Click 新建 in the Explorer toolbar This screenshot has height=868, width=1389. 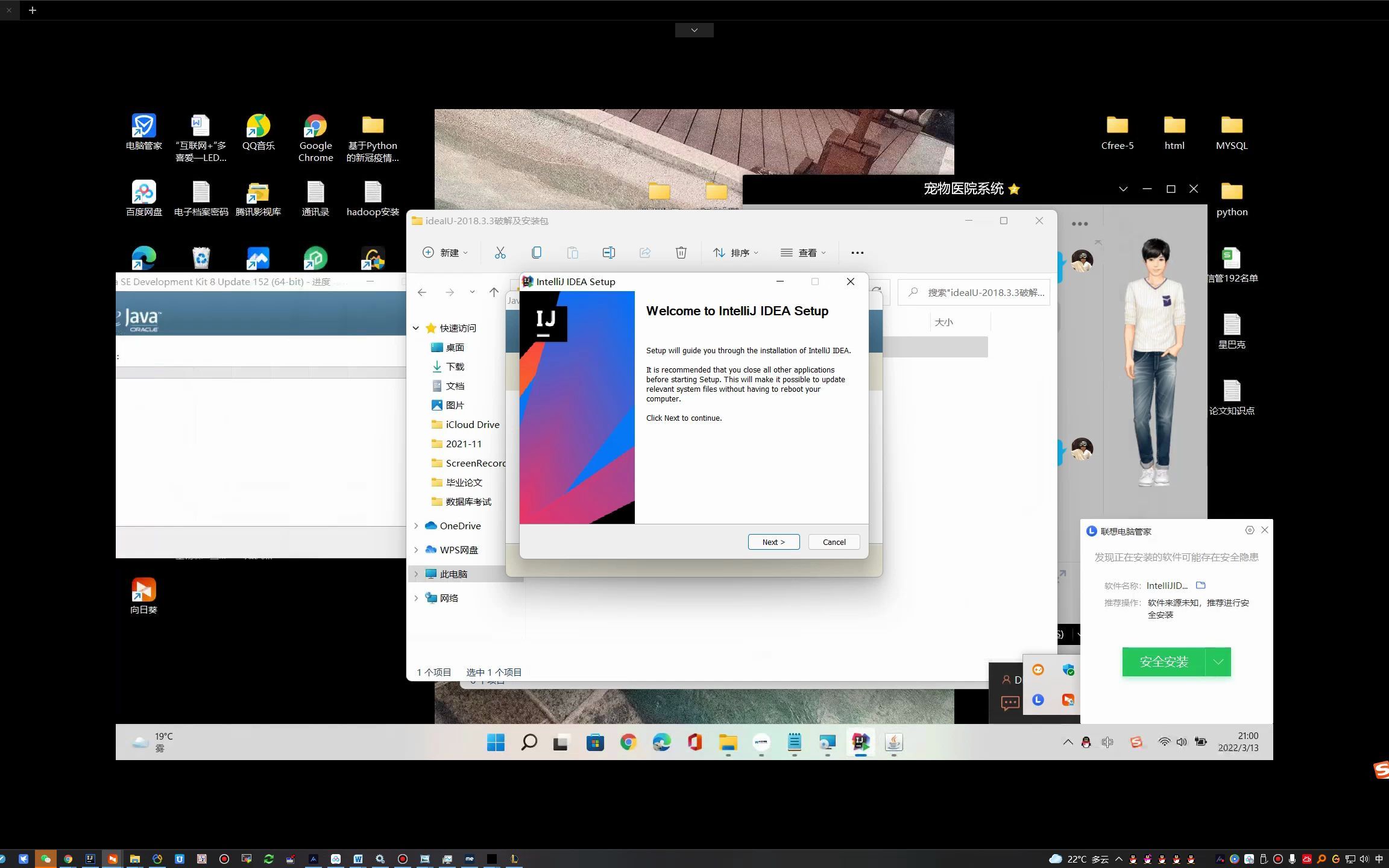445,253
